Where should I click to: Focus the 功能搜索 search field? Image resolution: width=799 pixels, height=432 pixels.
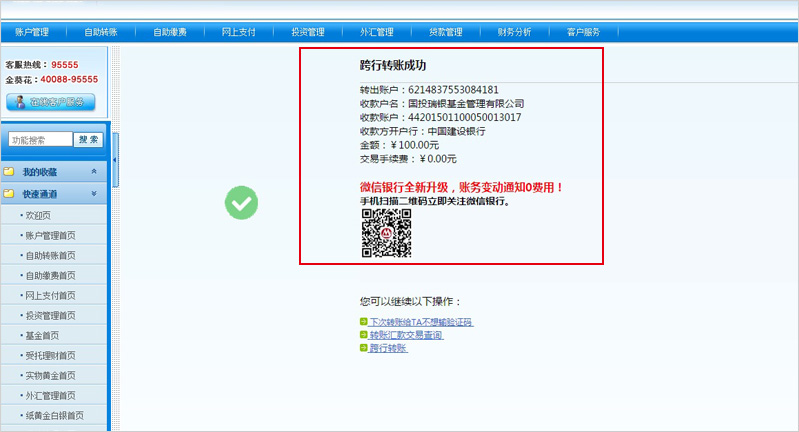coord(40,140)
